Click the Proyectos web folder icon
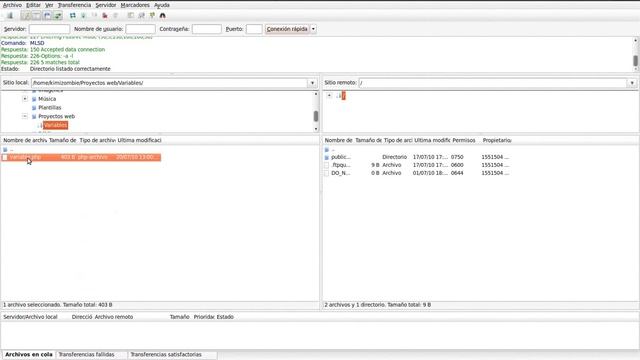 pyautogui.click(x=34, y=116)
